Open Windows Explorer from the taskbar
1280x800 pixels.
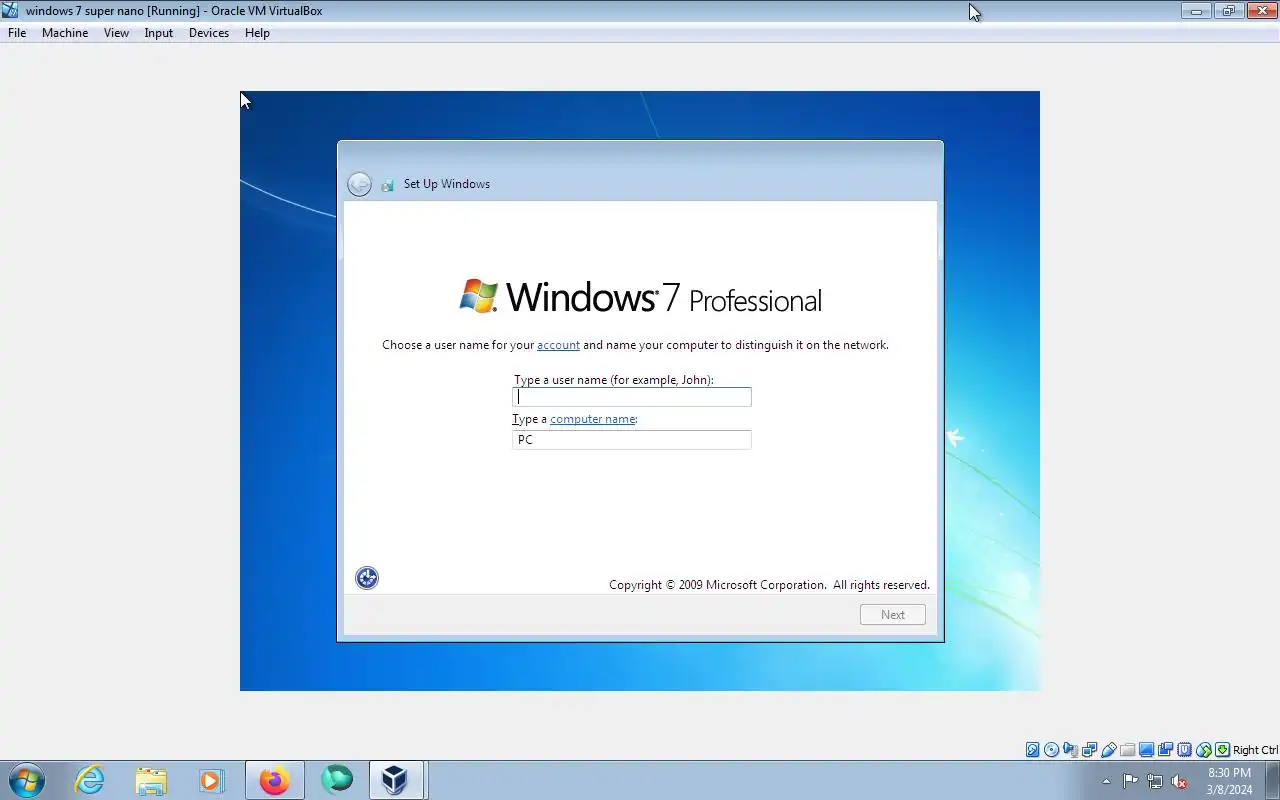(x=151, y=780)
